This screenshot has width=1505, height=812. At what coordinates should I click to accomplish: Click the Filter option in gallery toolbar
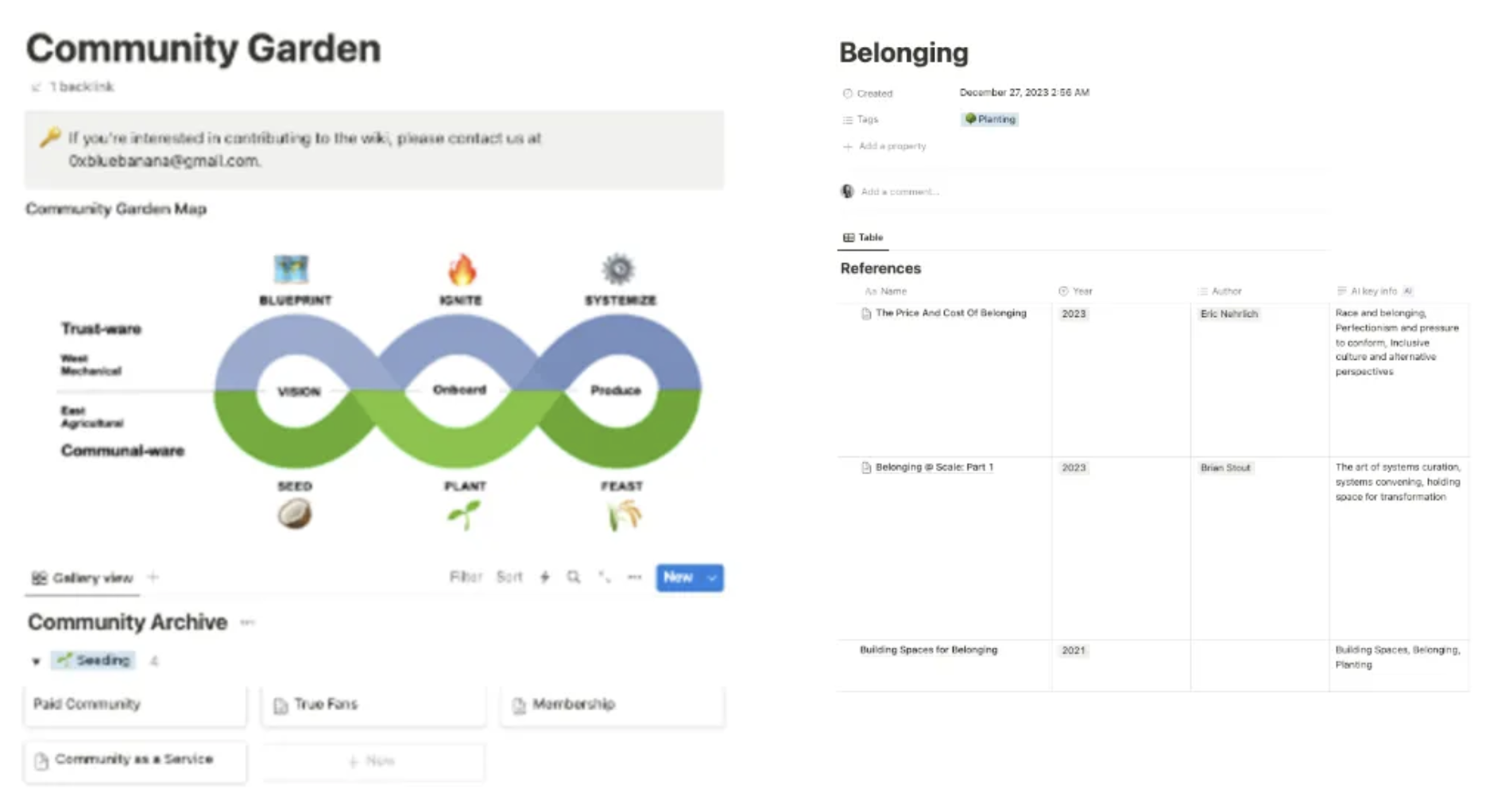[466, 578]
